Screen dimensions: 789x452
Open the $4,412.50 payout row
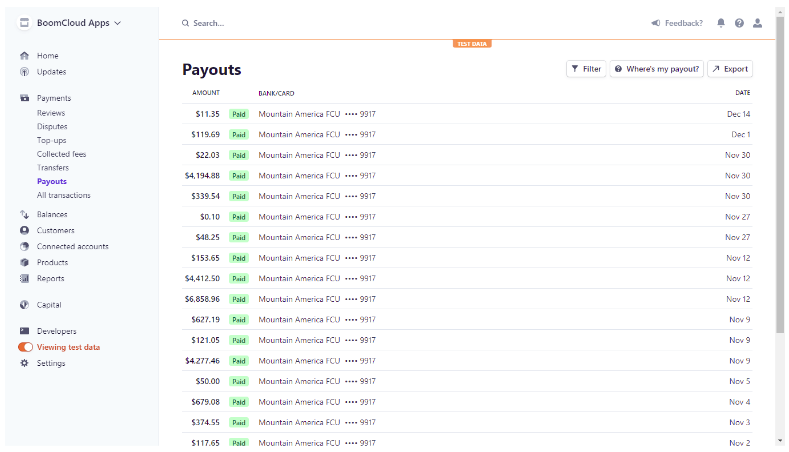[467, 278]
